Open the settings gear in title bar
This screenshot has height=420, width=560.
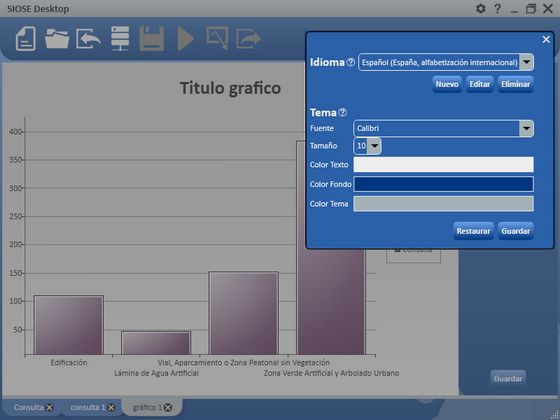(x=481, y=9)
